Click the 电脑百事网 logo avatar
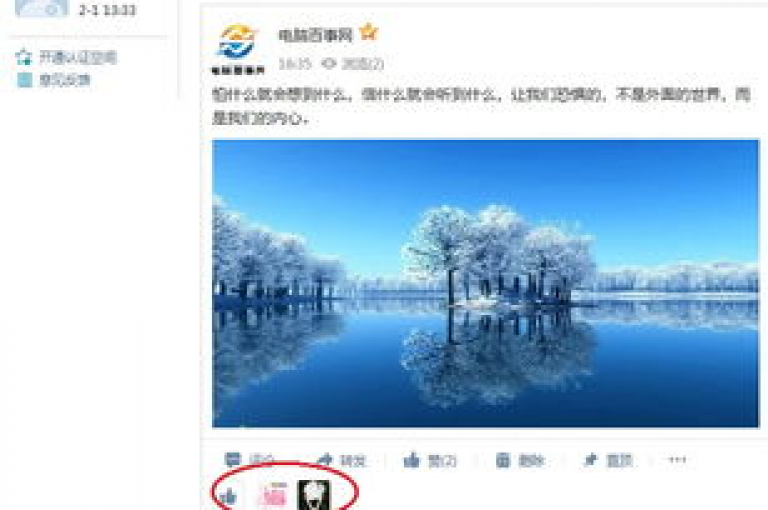 point(238,49)
